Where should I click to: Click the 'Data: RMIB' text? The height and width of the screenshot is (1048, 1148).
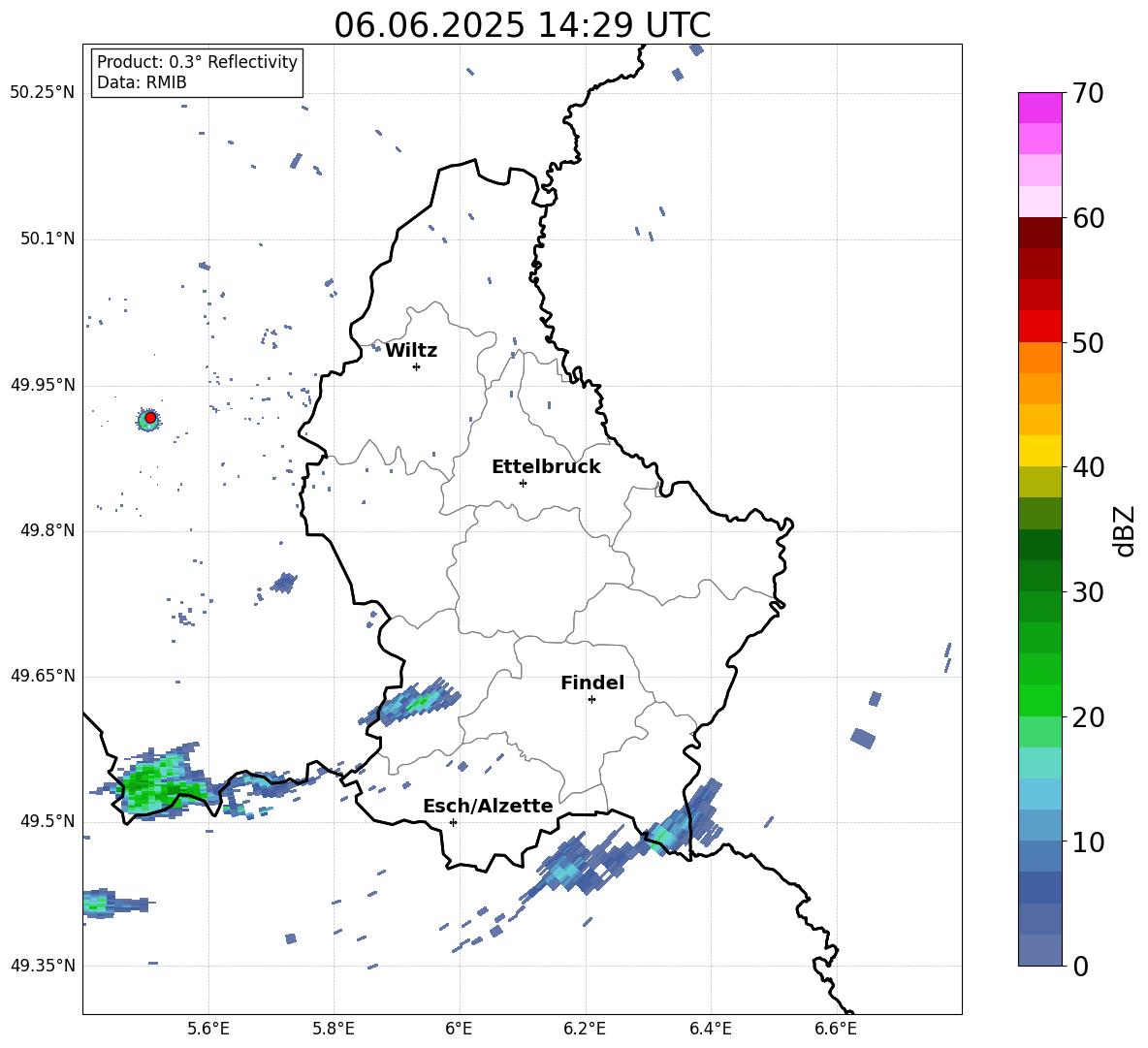coord(142,82)
